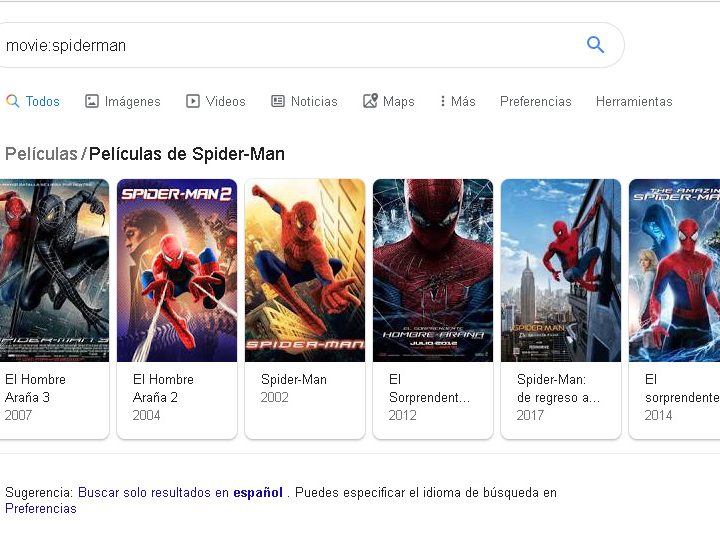Click the Todos magnifier icon
Image resolution: width=720 pixels, height=551 pixels.
tap(13, 101)
